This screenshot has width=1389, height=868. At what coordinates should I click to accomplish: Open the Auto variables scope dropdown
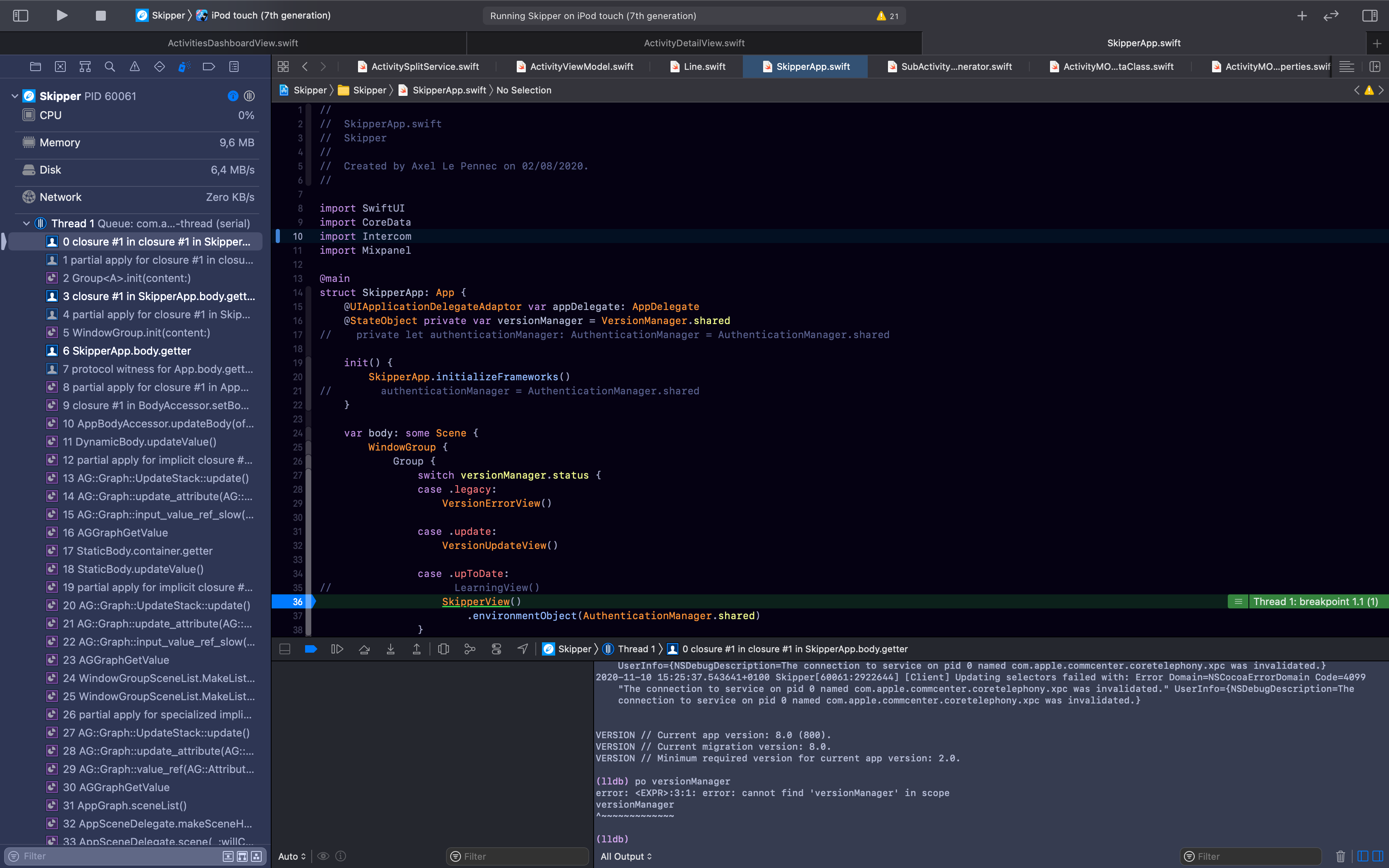tap(292, 856)
